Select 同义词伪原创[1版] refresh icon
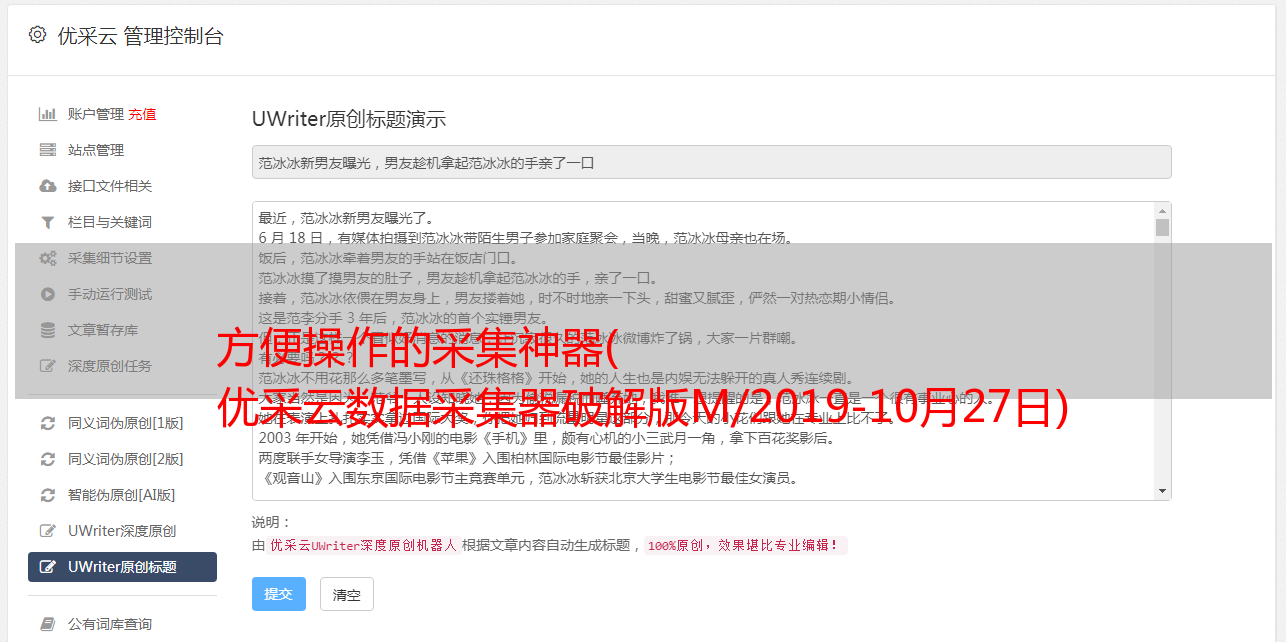1286x642 pixels. click(x=47, y=423)
